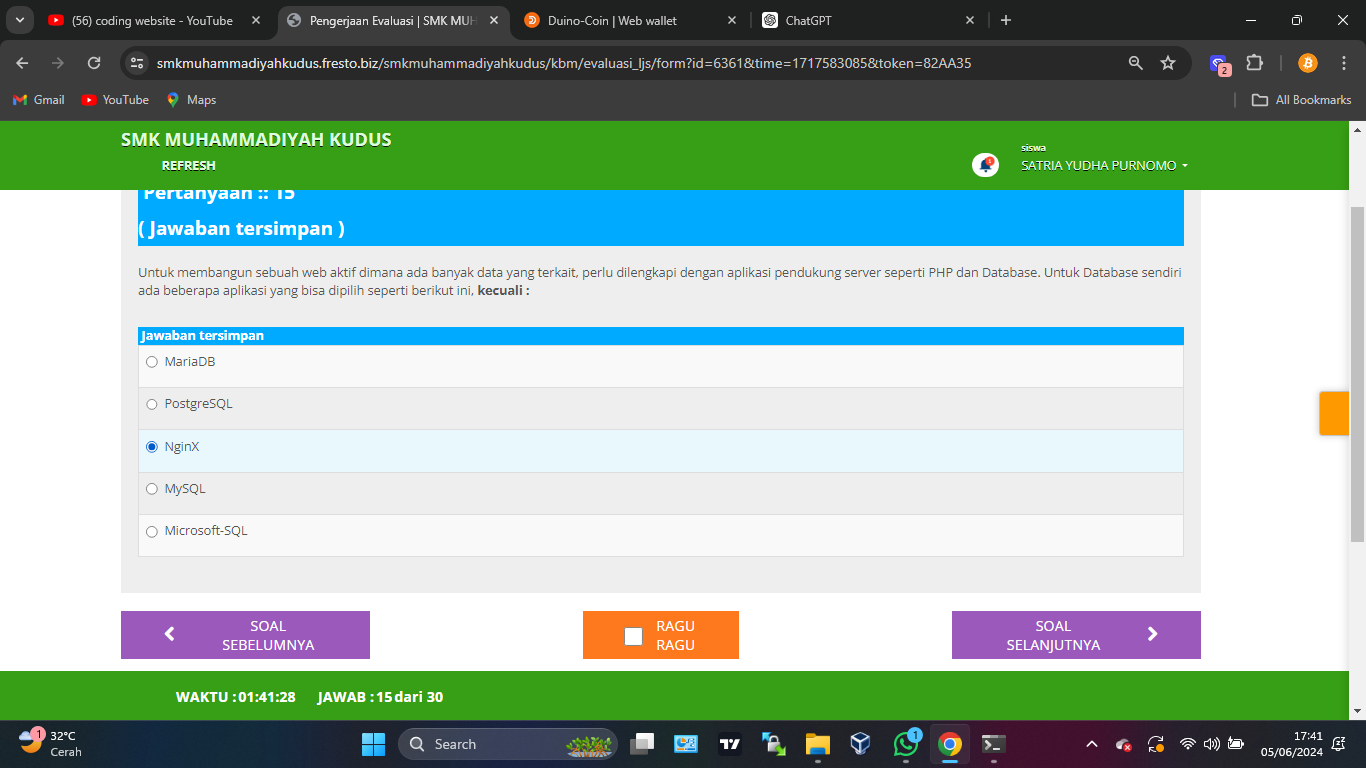Image resolution: width=1366 pixels, height=768 pixels.
Task: Switch to the coding website YouTube tab
Action: (152, 20)
